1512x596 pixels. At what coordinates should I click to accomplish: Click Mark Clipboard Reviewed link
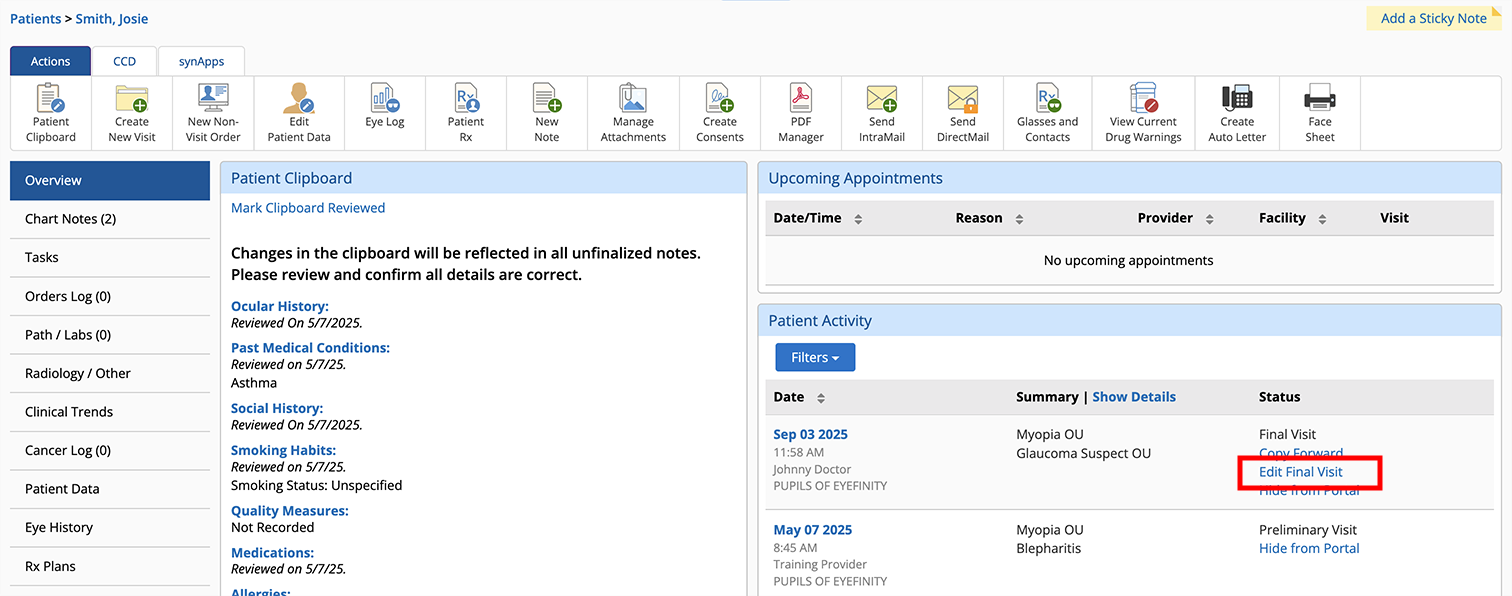[x=308, y=208]
